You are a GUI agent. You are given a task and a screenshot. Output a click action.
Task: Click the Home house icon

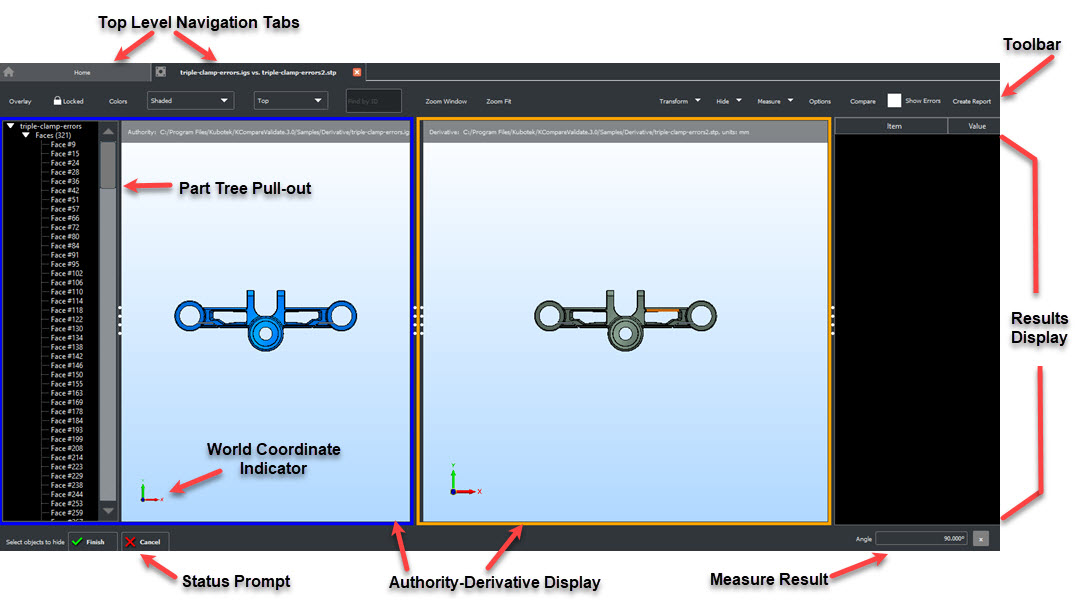[9, 72]
